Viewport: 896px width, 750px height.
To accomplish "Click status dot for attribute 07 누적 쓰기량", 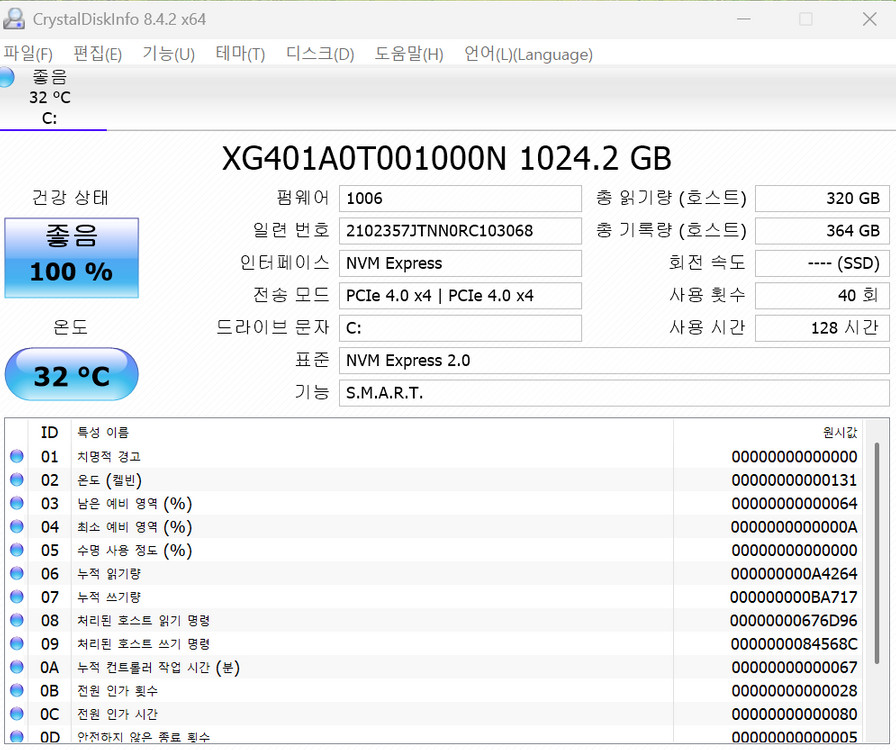I will tap(17, 597).
